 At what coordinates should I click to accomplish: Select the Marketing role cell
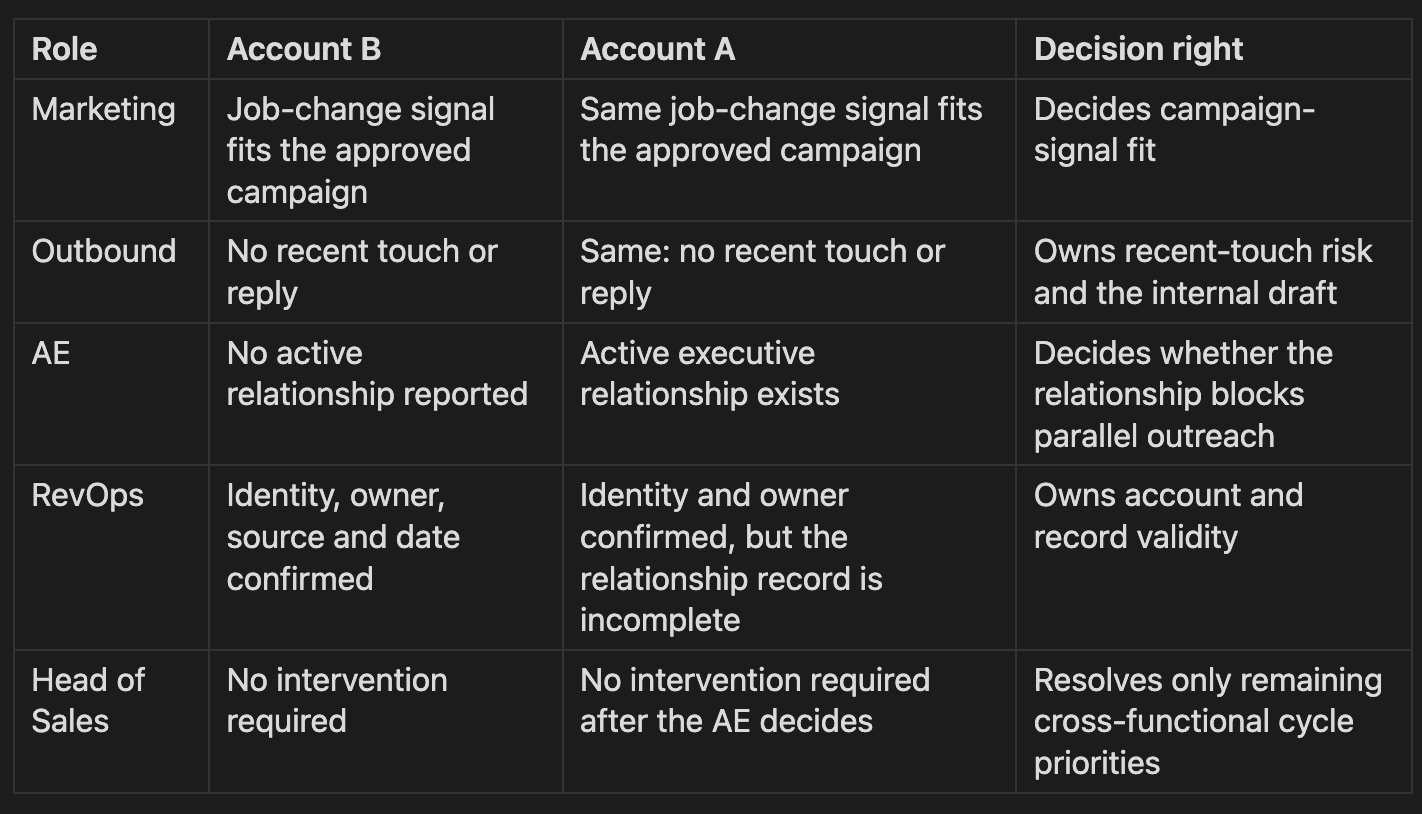pos(111,150)
